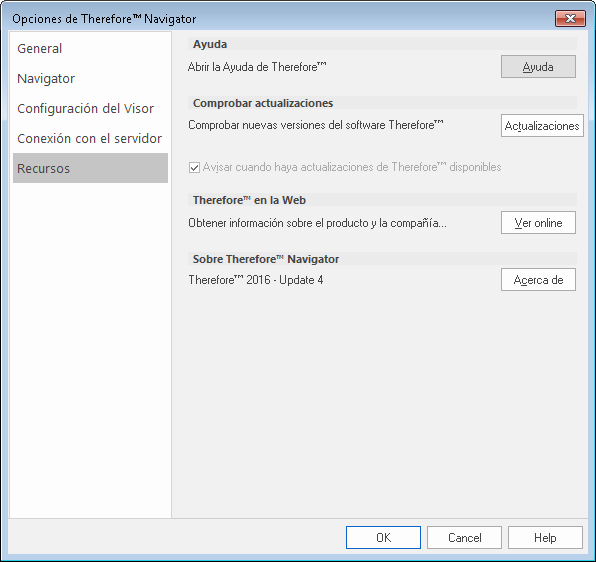Screen dimensions: 596x562
Task: Confirm options with OK button
Action: point(383,538)
